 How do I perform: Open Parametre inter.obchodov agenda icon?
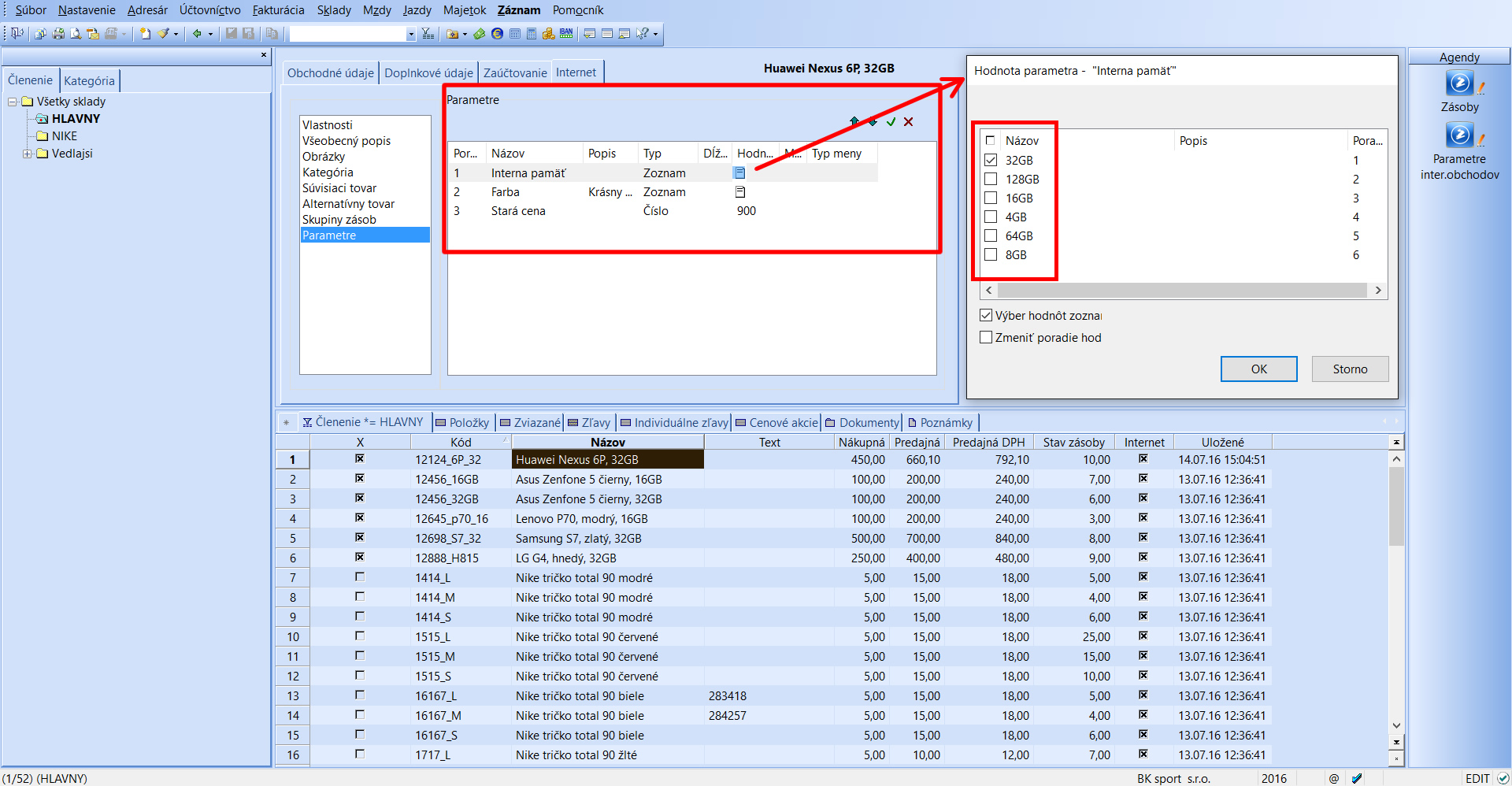click(1459, 135)
